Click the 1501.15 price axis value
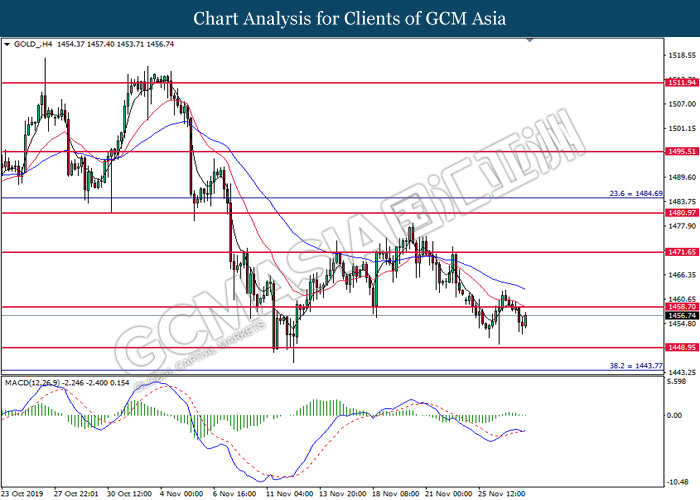700x500 pixels. point(682,129)
